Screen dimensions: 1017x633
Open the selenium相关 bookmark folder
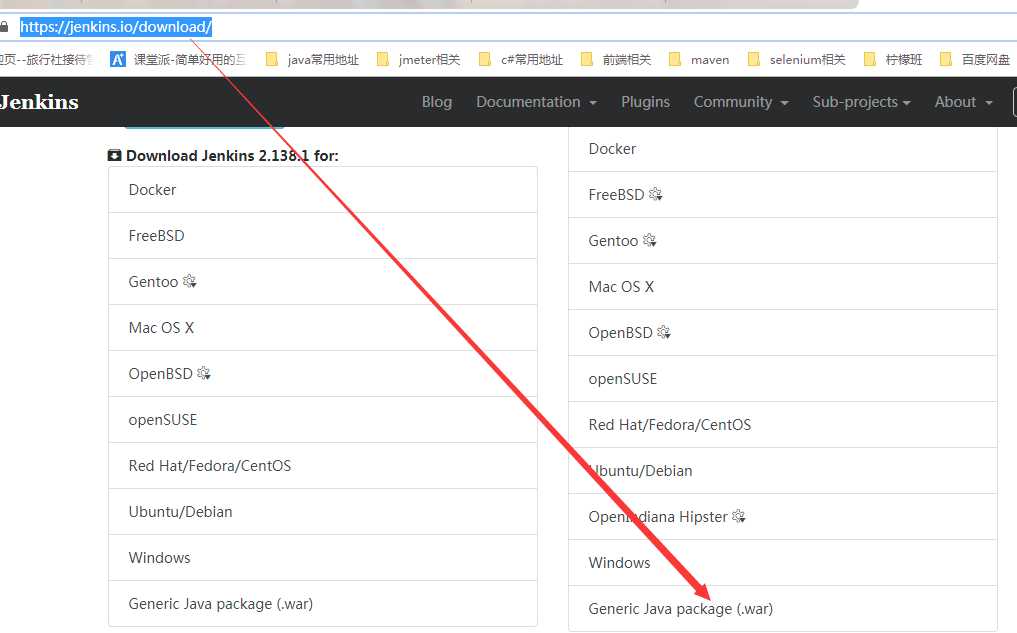[x=796, y=60]
